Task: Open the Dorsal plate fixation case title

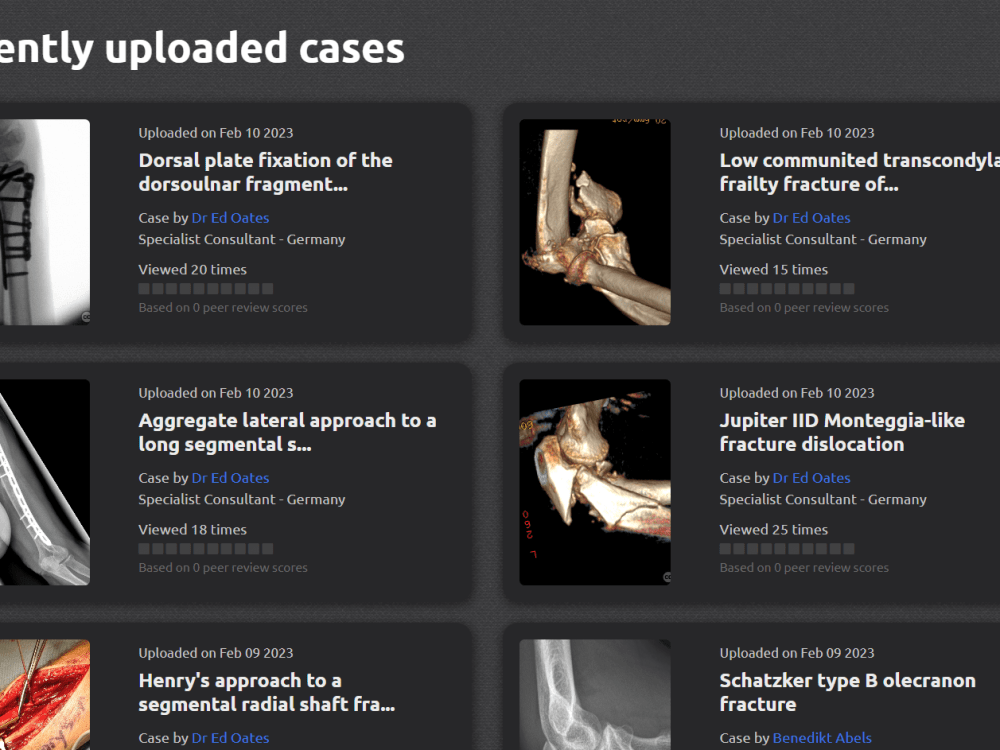Action: [x=265, y=172]
